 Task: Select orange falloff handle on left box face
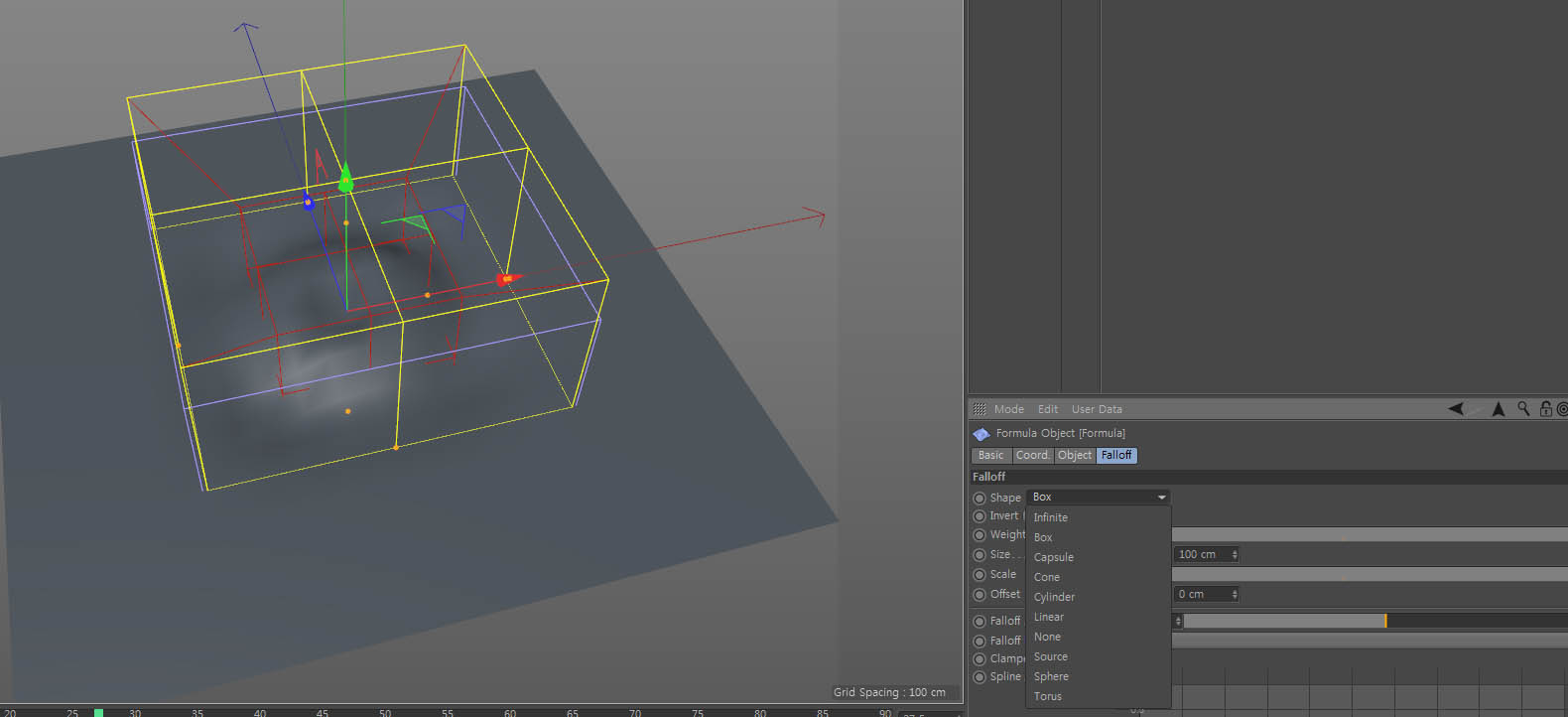tap(179, 345)
